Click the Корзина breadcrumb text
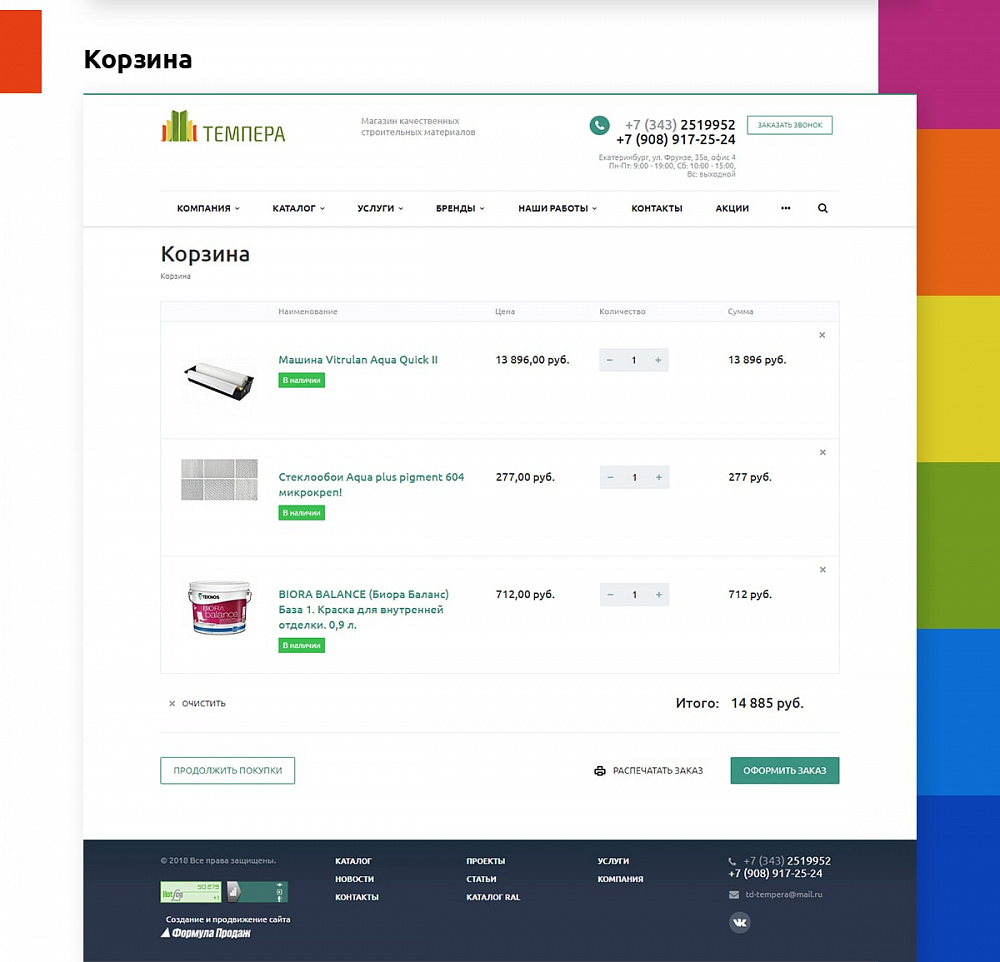This screenshot has height=962, width=1000. pyautogui.click(x=175, y=276)
